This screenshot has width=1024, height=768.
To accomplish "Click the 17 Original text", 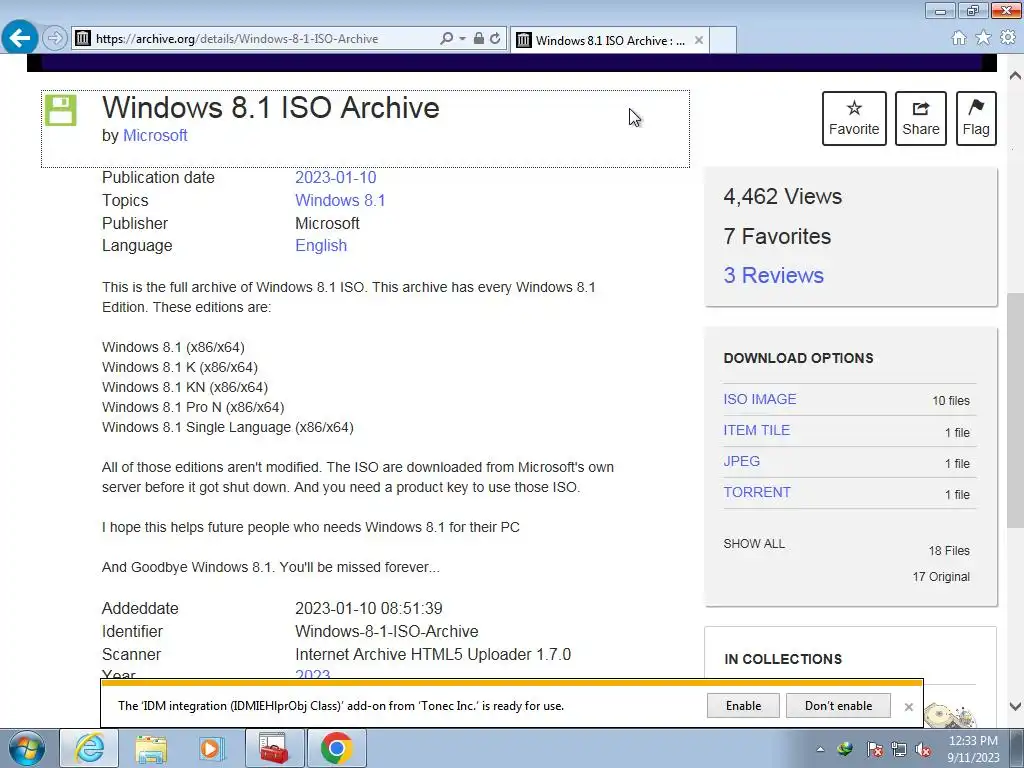I will (941, 577).
